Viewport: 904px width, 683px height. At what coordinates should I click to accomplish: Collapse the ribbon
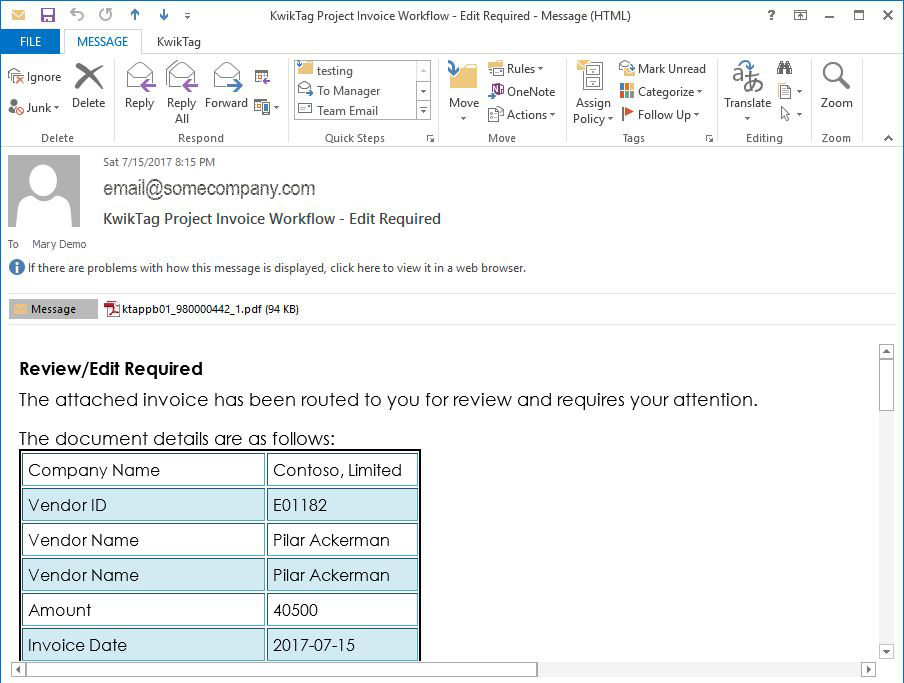[x=888, y=138]
